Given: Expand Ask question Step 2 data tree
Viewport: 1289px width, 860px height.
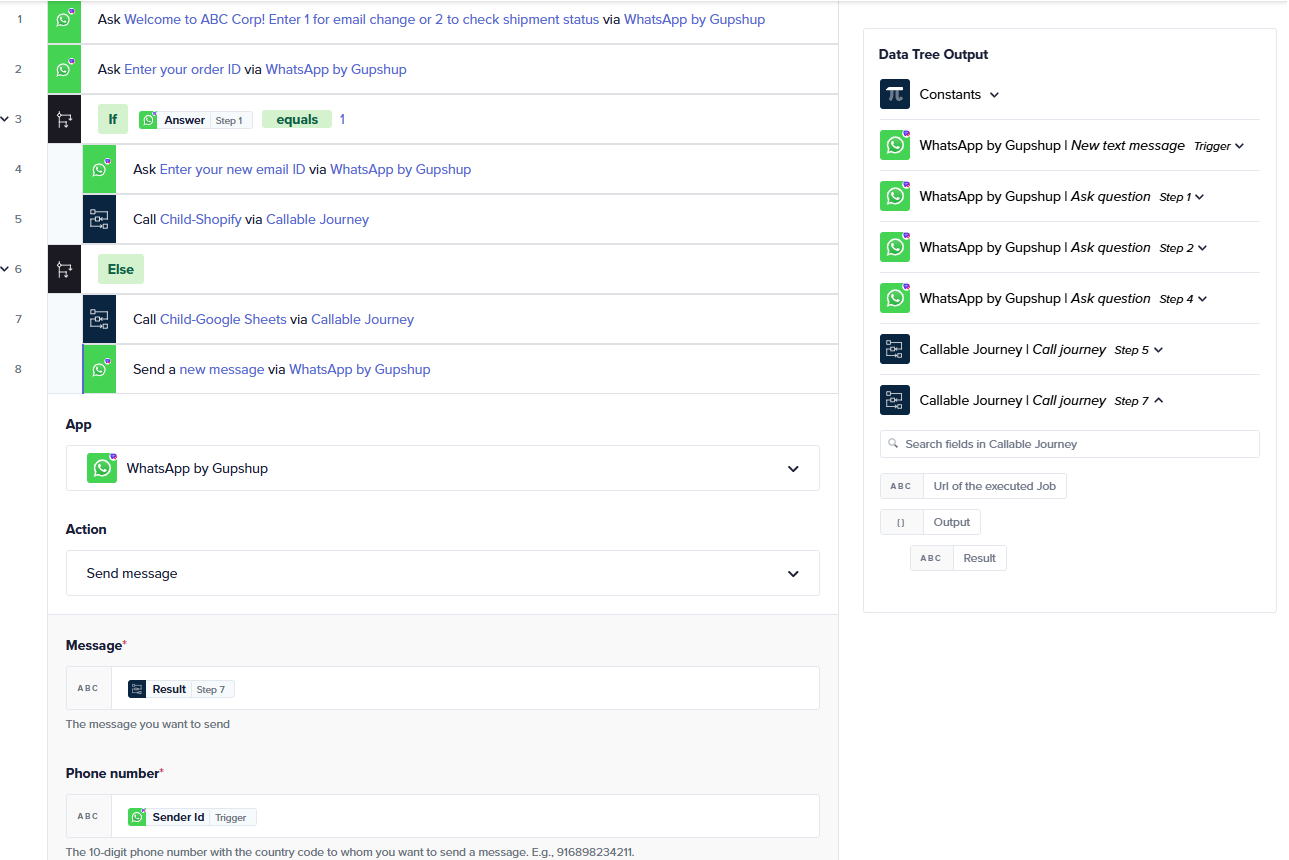Looking at the screenshot, I should [1203, 248].
